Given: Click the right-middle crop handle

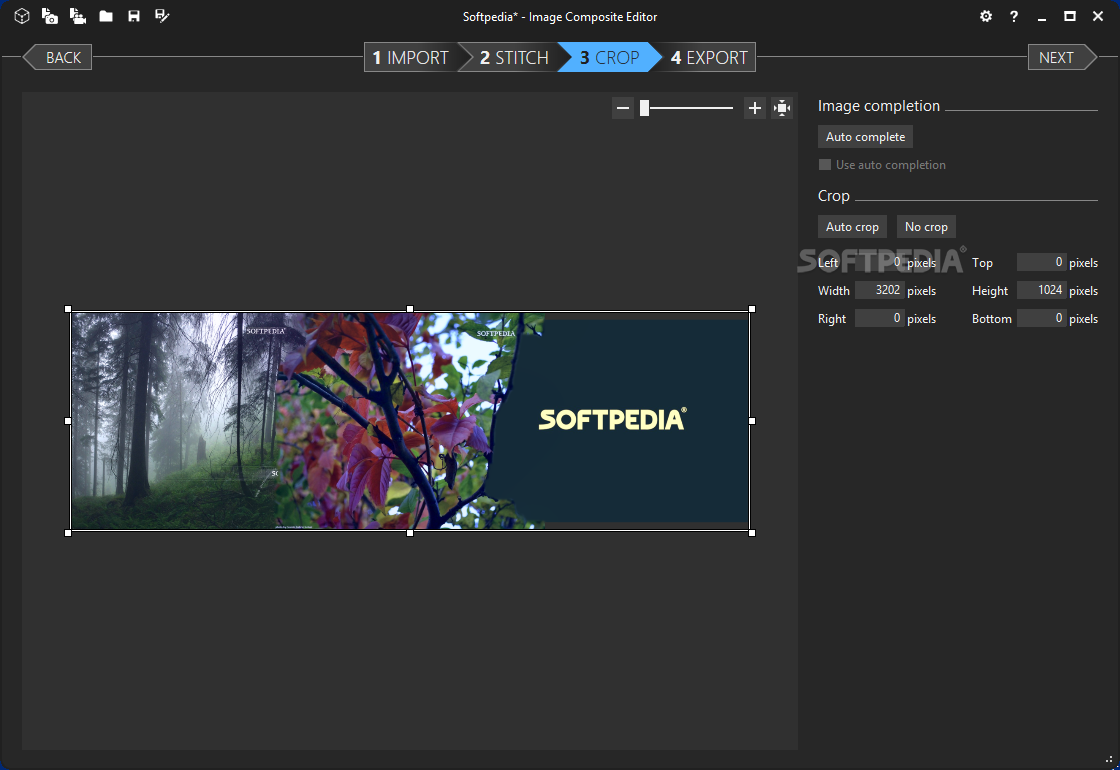Looking at the screenshot, I should point(752,421).
